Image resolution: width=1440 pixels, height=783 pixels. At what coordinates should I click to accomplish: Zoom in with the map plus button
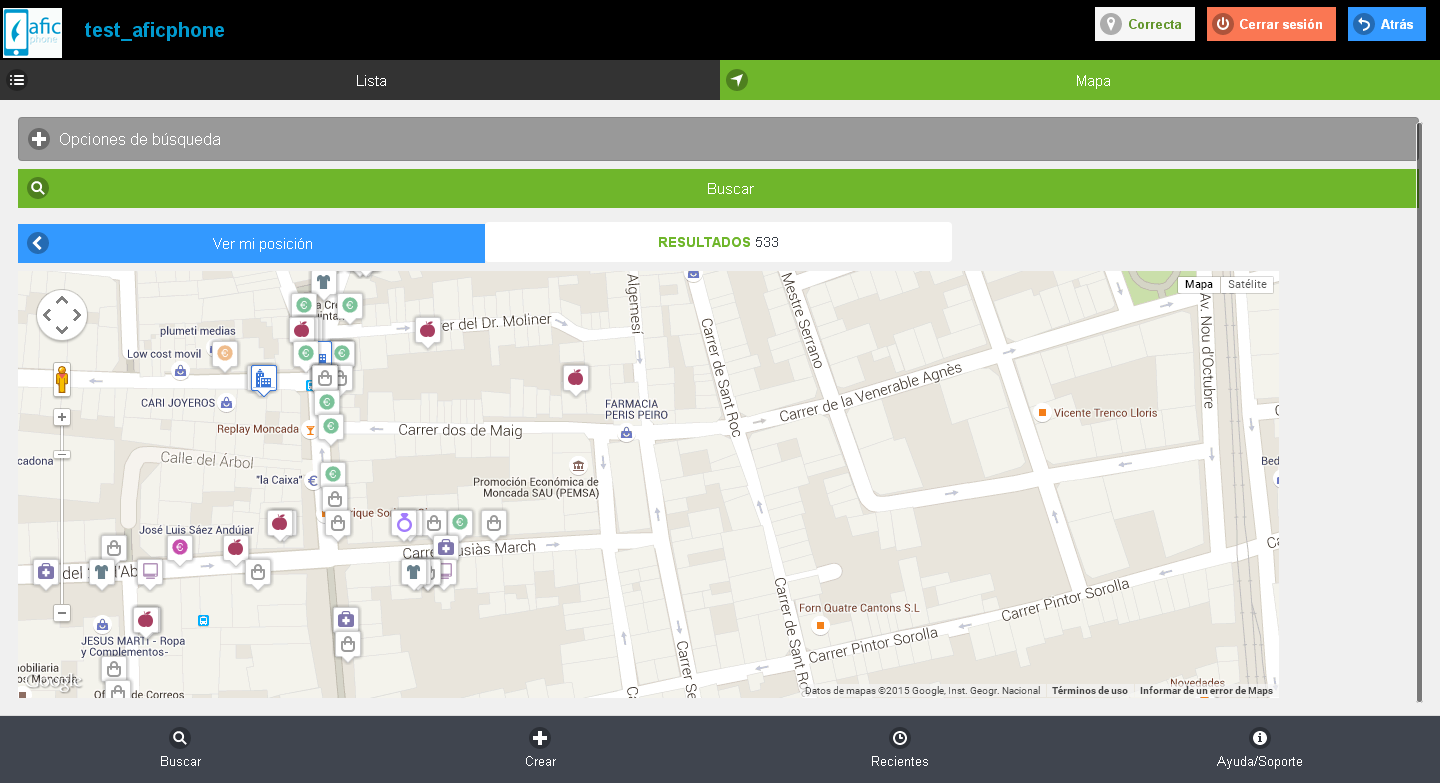tap(62, 417)
